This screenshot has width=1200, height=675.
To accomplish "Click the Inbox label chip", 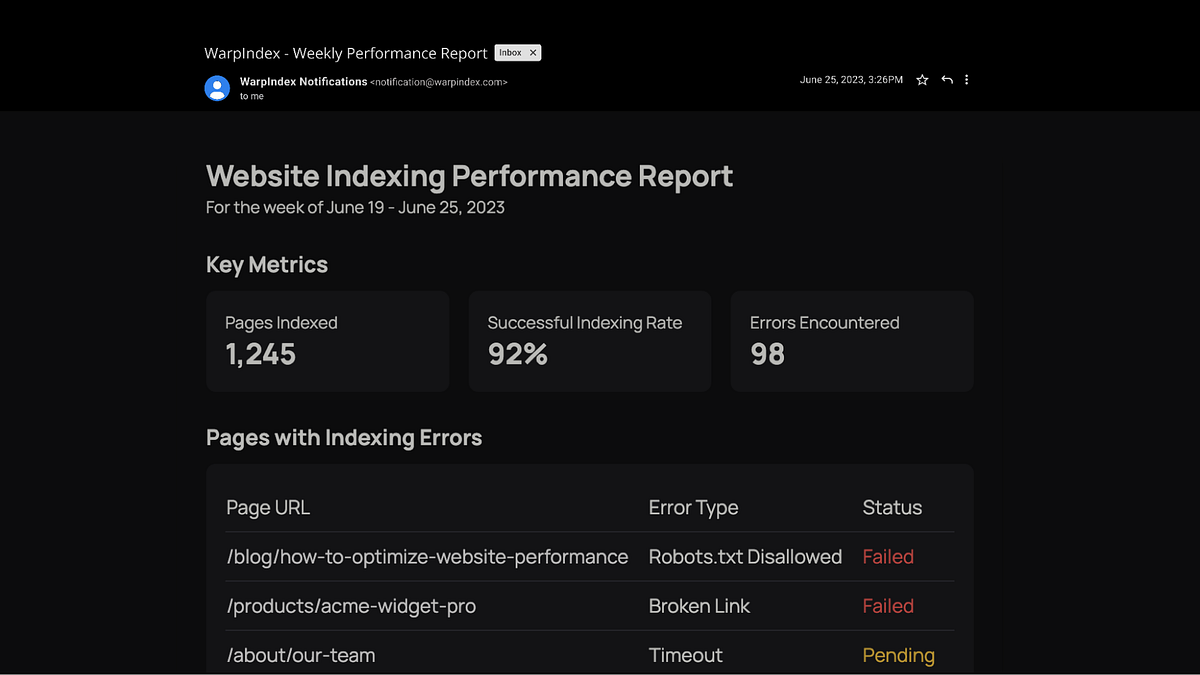I will click(512, 52).
